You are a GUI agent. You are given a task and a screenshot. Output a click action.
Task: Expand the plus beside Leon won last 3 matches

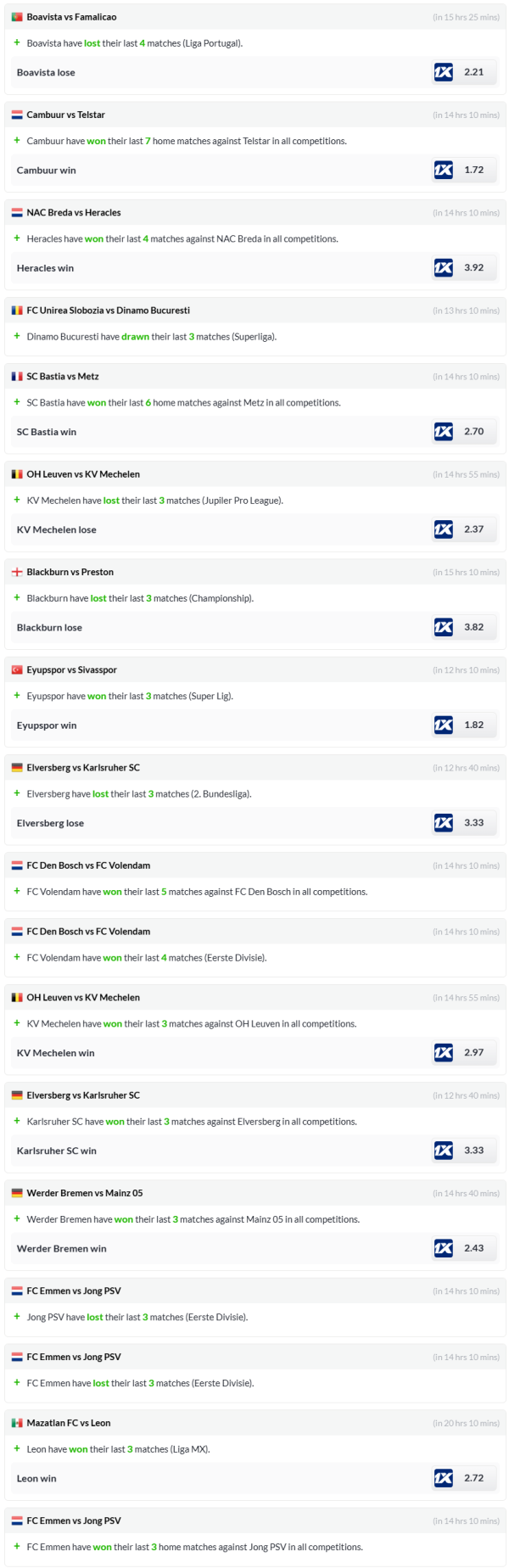pyautogui.click(x=17, y=1448)
